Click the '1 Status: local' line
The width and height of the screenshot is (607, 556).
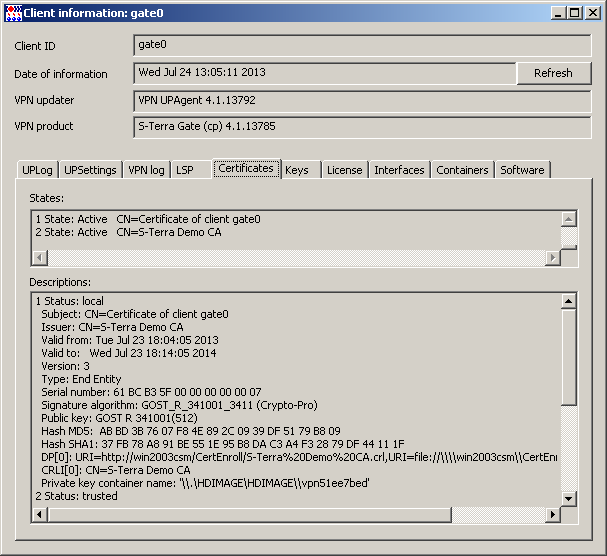[70, 301]
